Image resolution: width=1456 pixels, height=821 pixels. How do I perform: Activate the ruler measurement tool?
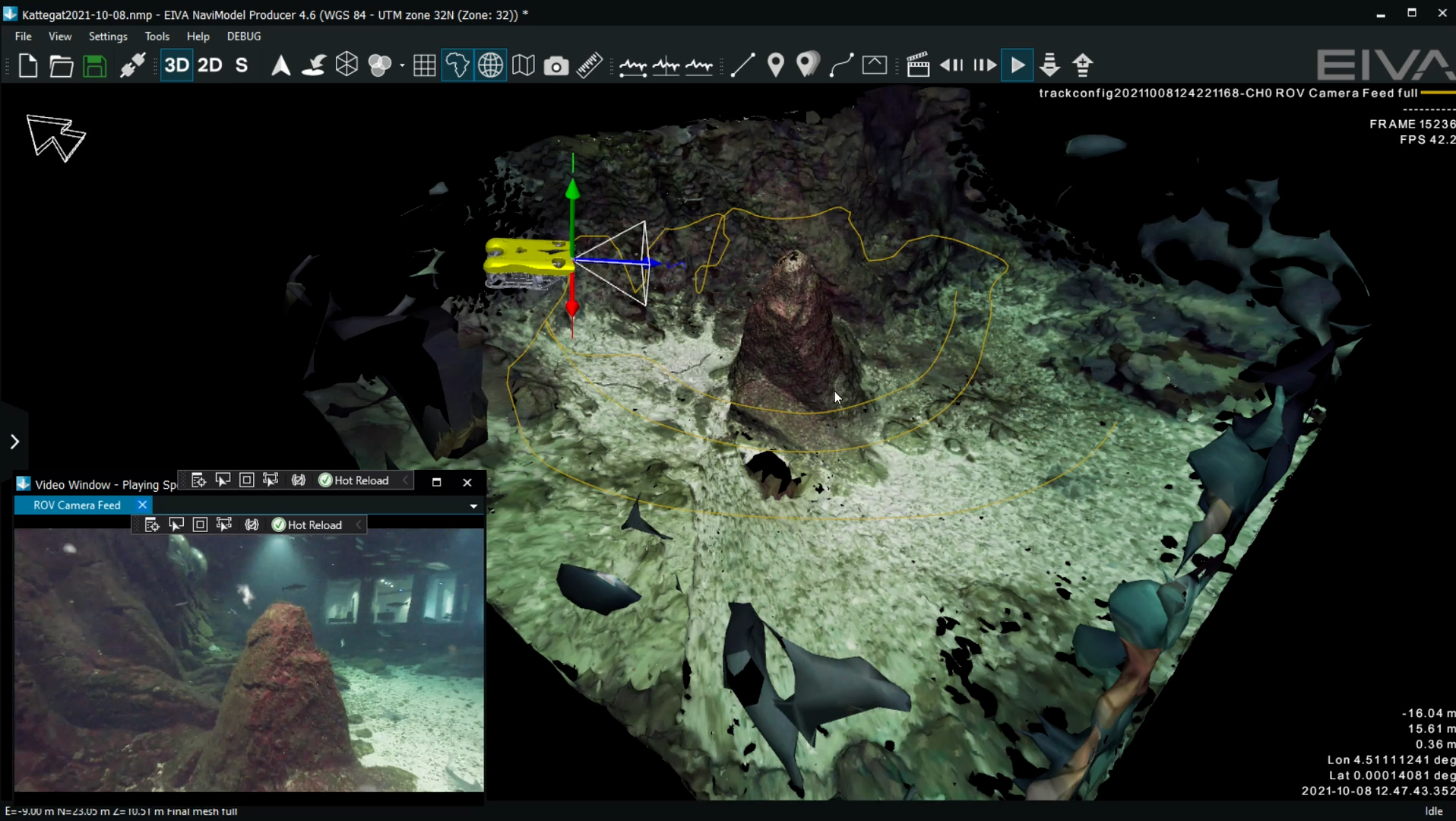[x=590, y=66]
